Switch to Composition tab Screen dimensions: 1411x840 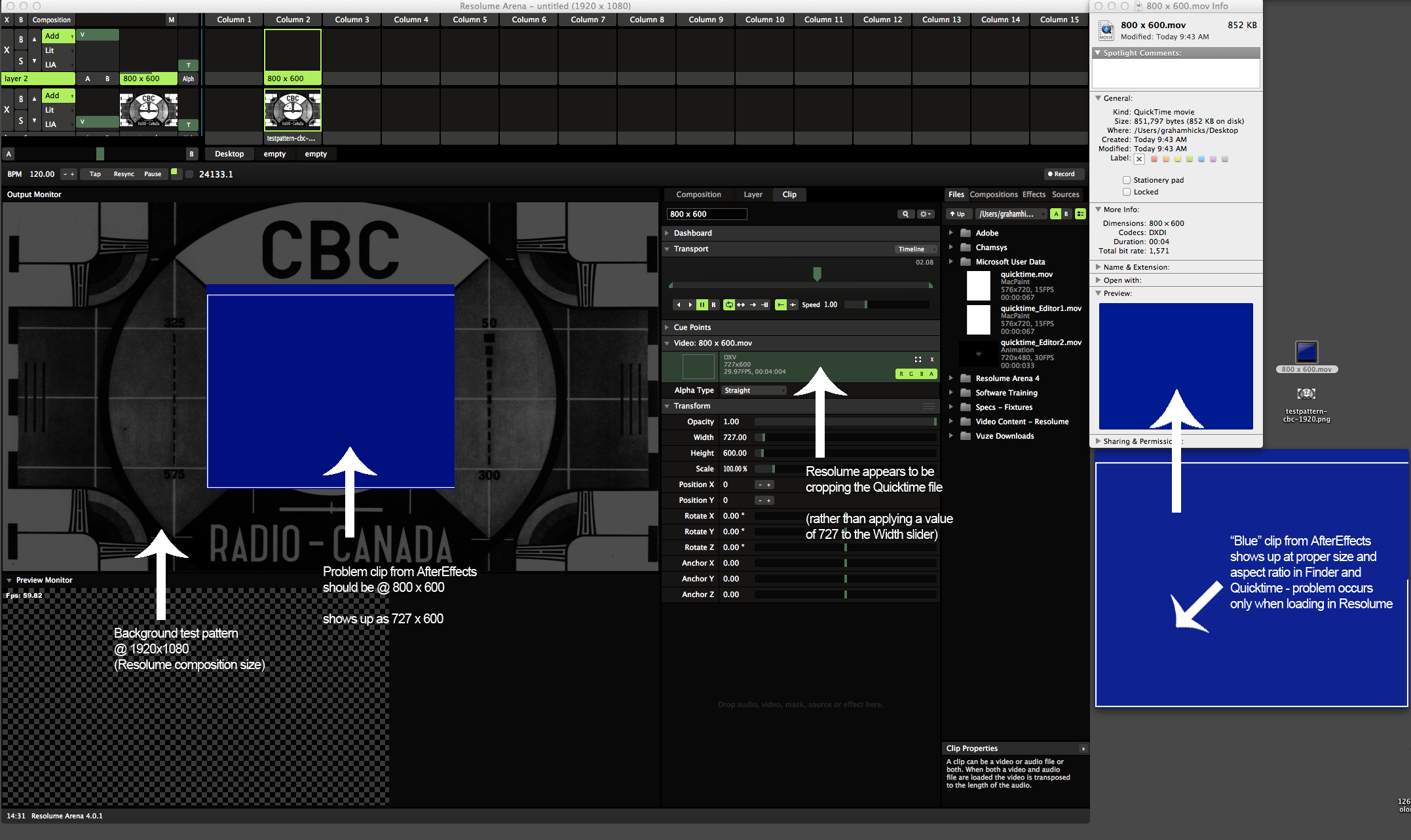point(698,194)
